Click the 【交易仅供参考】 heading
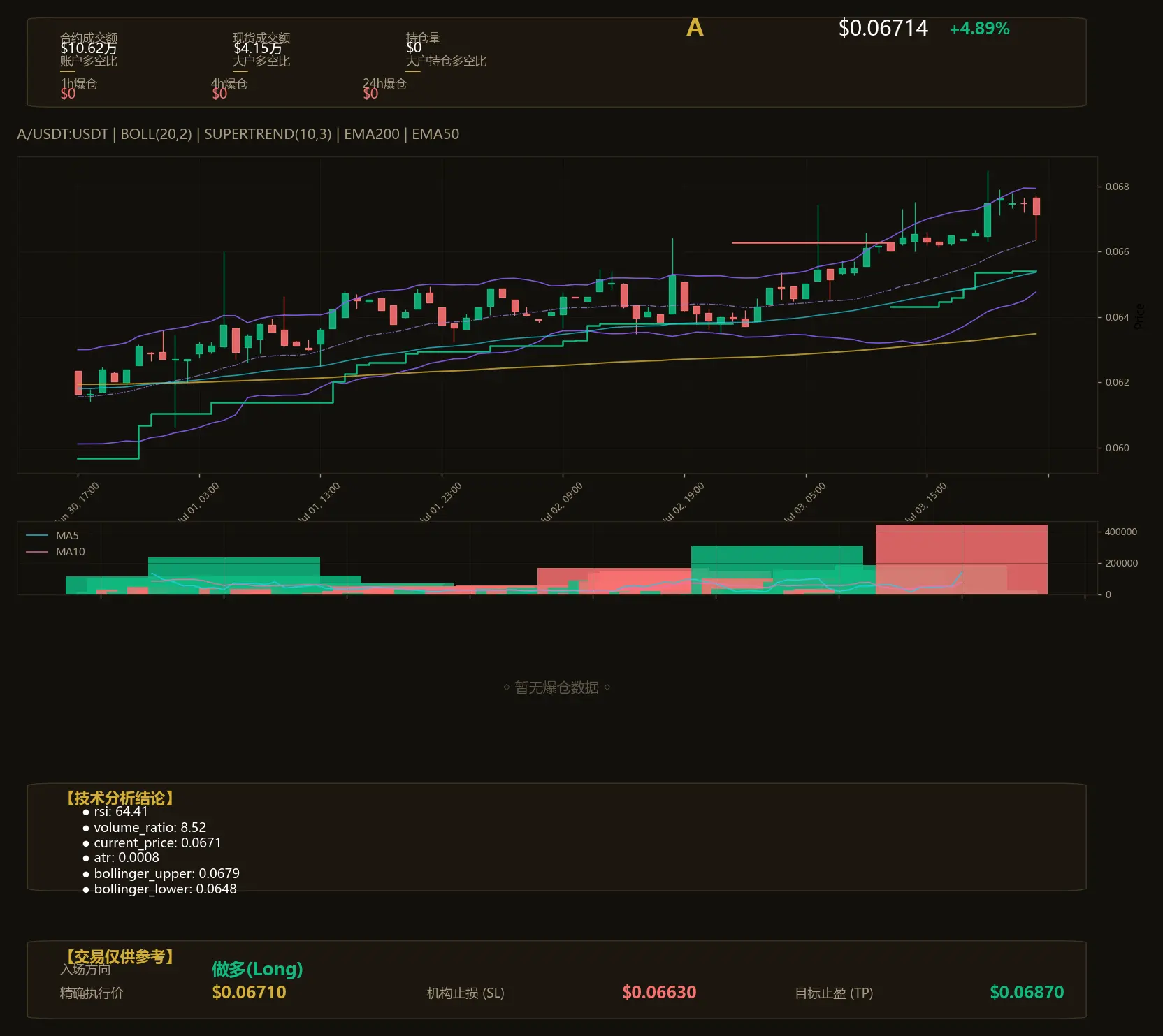 119,956
